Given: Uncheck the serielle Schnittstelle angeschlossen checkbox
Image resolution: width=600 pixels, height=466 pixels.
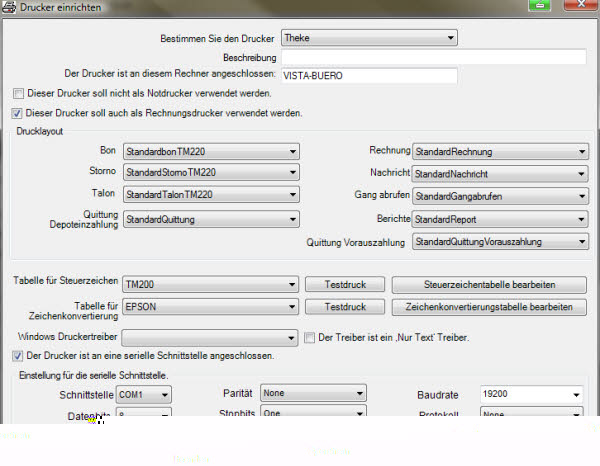Looking at the screenshot, I should 17,356.
